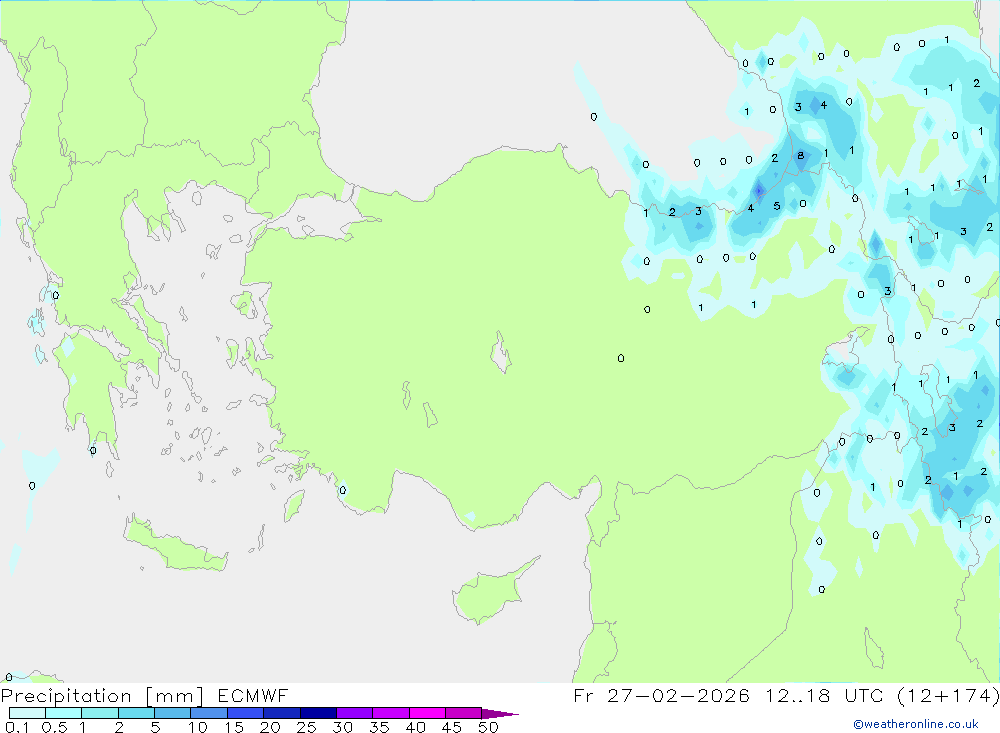Click the 25–30 mm navy legend swatch

click(318, 713)
